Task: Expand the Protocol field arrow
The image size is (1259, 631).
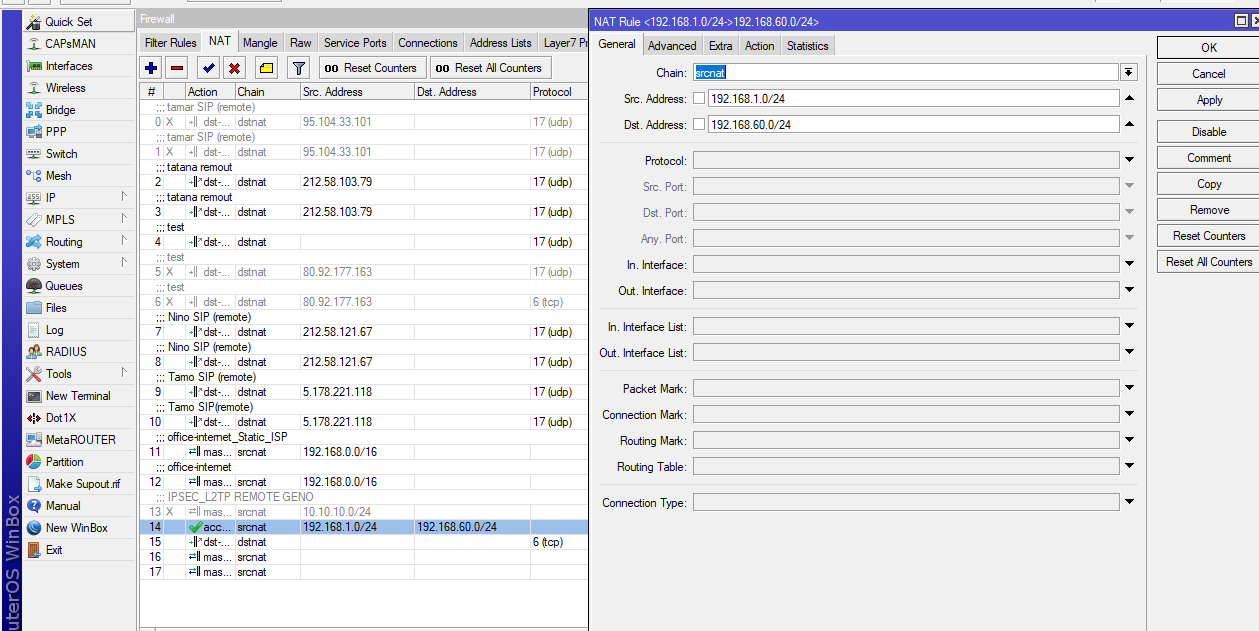Action: [1129, 160]
